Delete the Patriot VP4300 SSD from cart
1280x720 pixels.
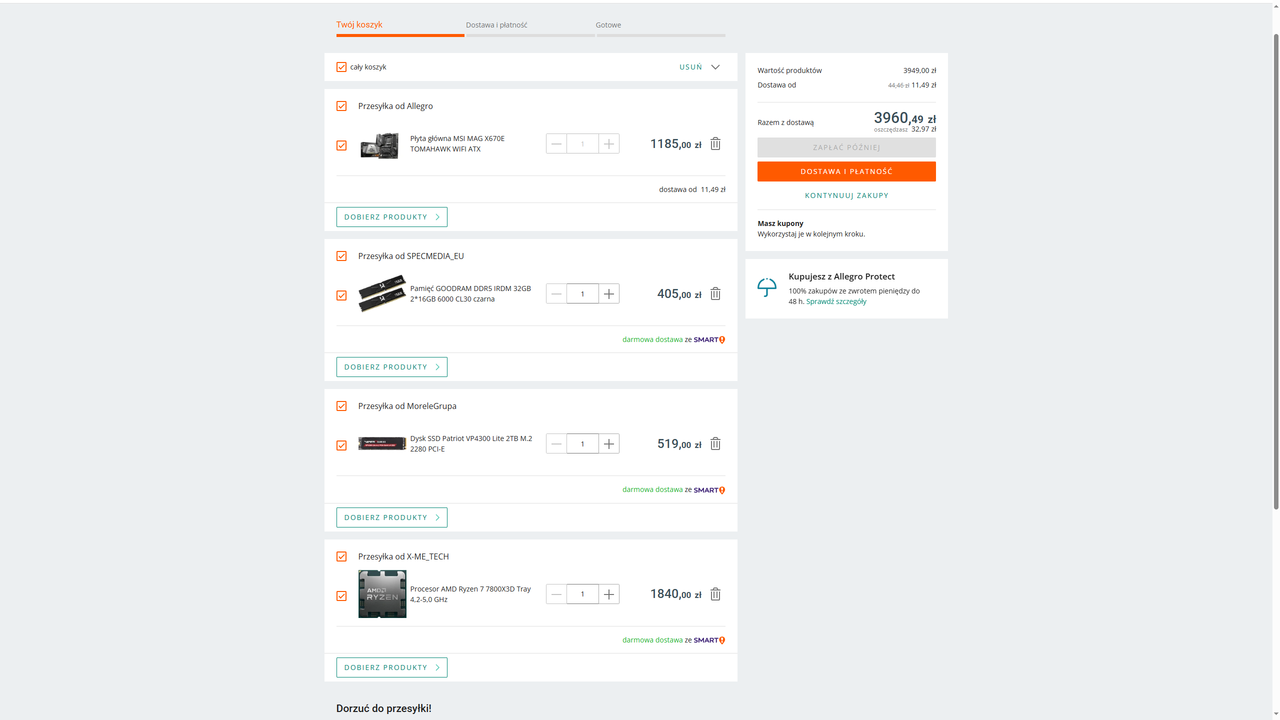(715, 444)
